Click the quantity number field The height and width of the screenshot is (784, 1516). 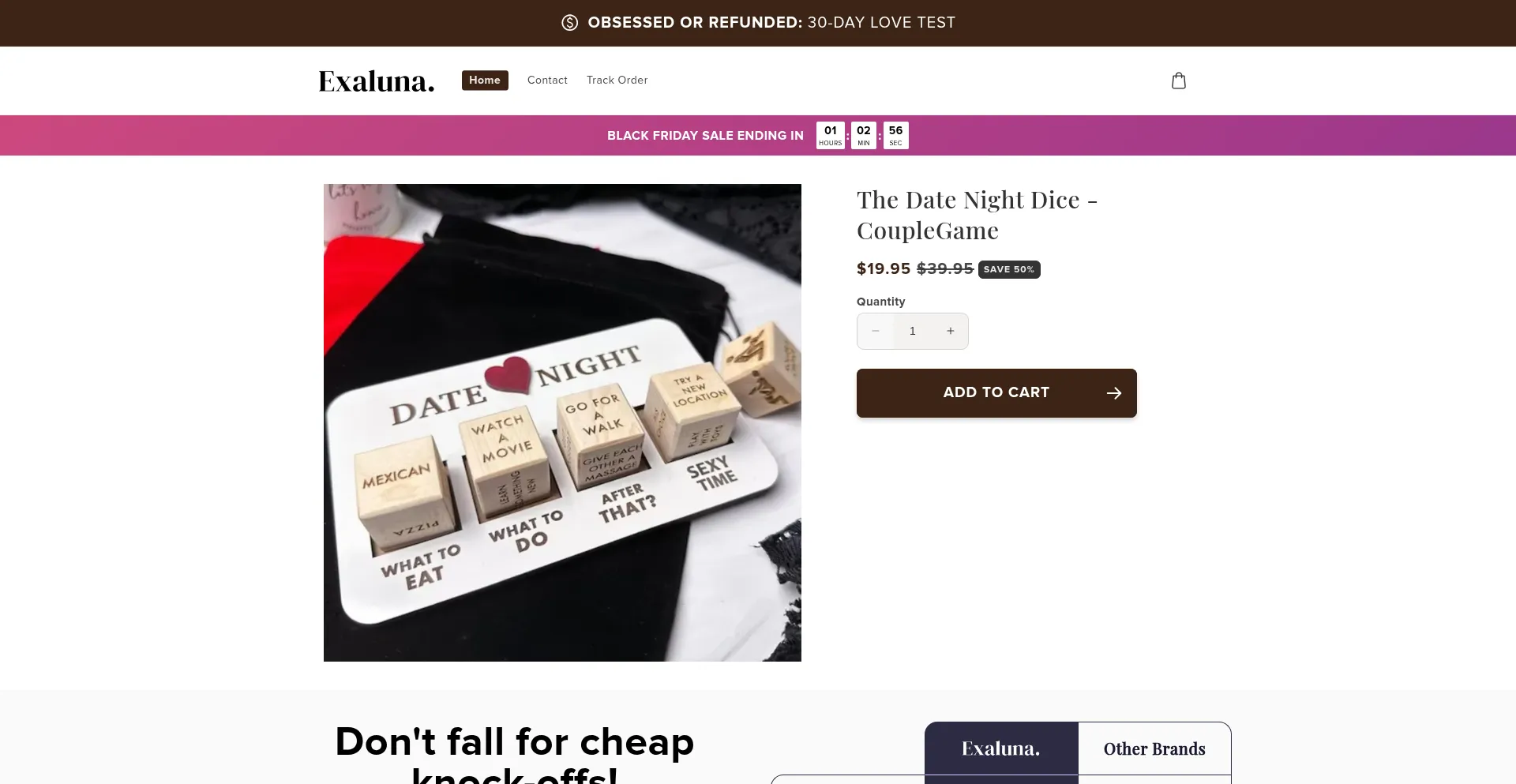click(913, 332)
